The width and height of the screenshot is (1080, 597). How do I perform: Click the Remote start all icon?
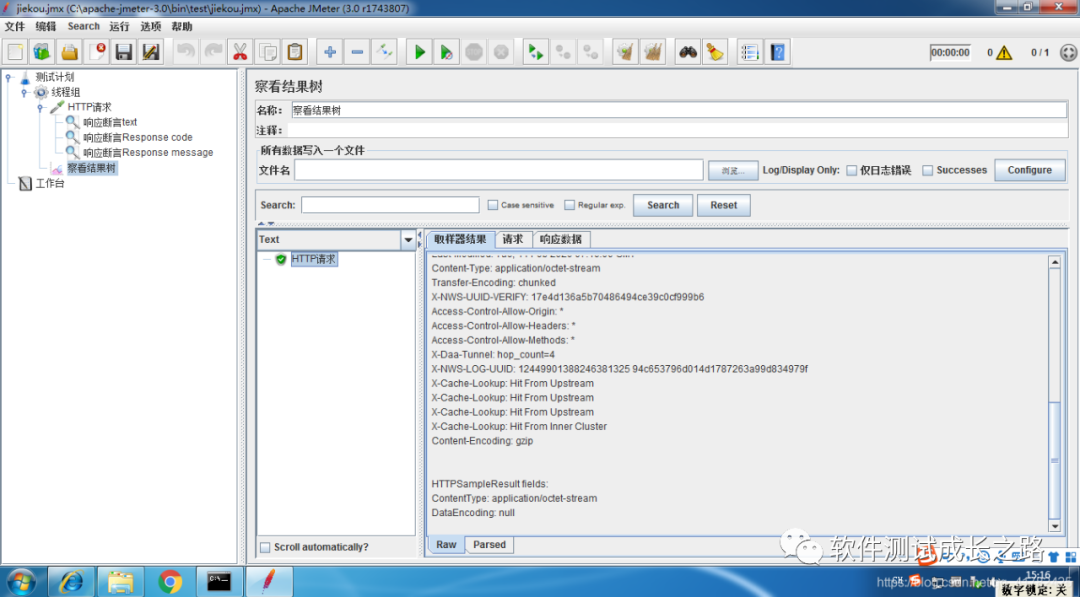(535, 52)
